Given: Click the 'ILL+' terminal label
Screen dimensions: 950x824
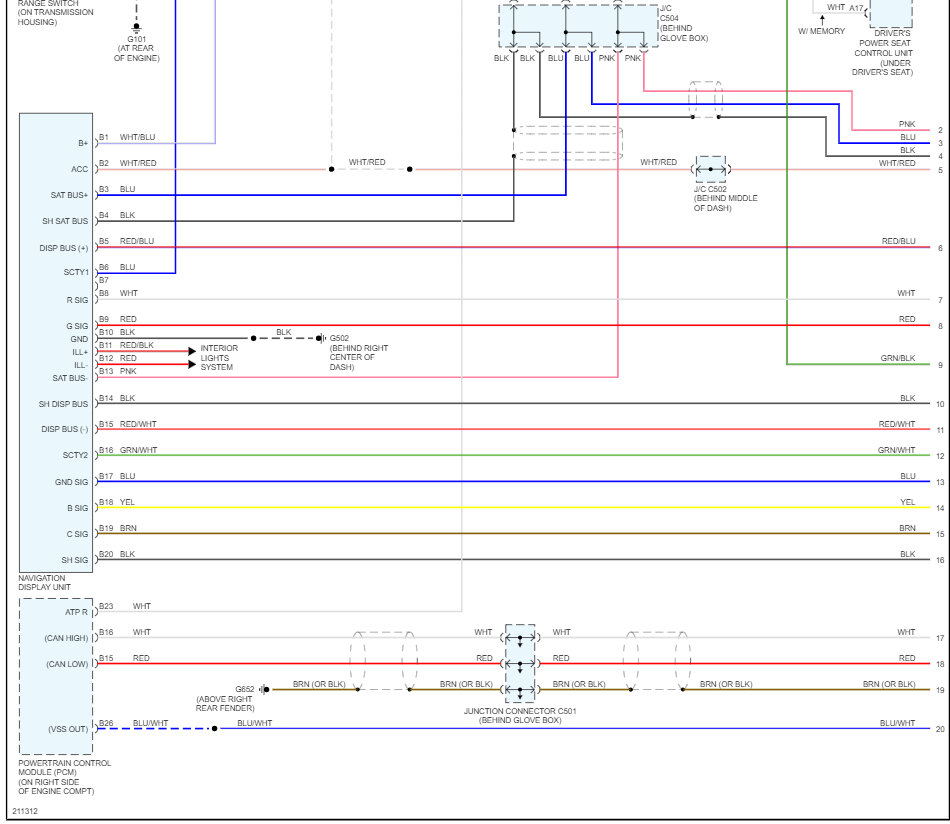Looking at the screenshot, I should [80, 352].
